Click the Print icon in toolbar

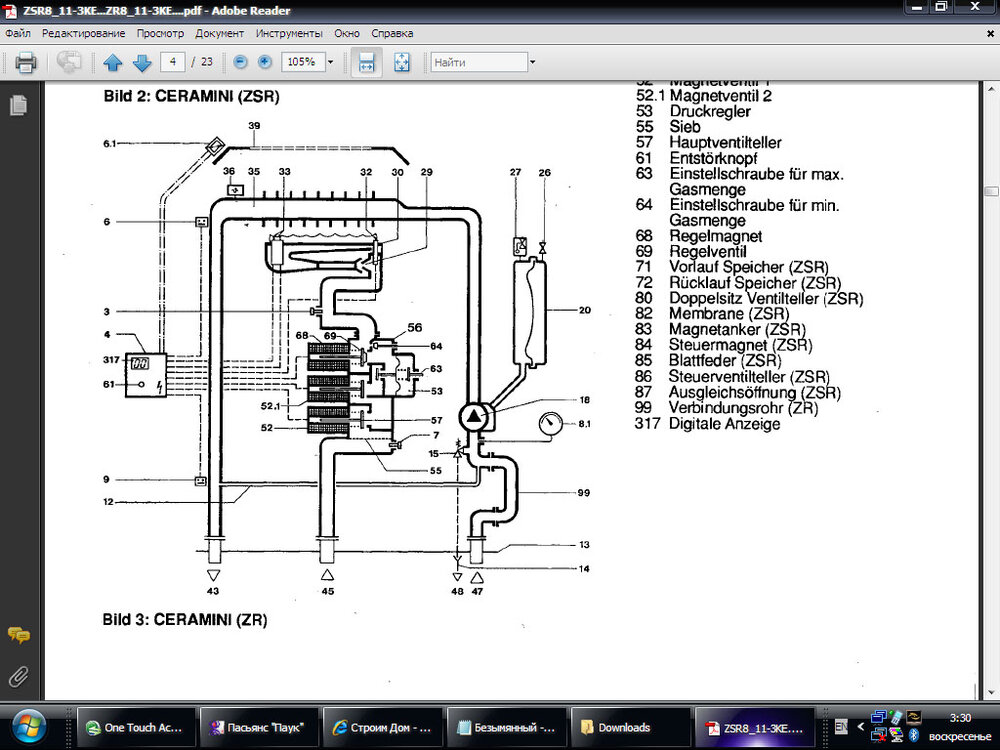[x=26, y=62]
